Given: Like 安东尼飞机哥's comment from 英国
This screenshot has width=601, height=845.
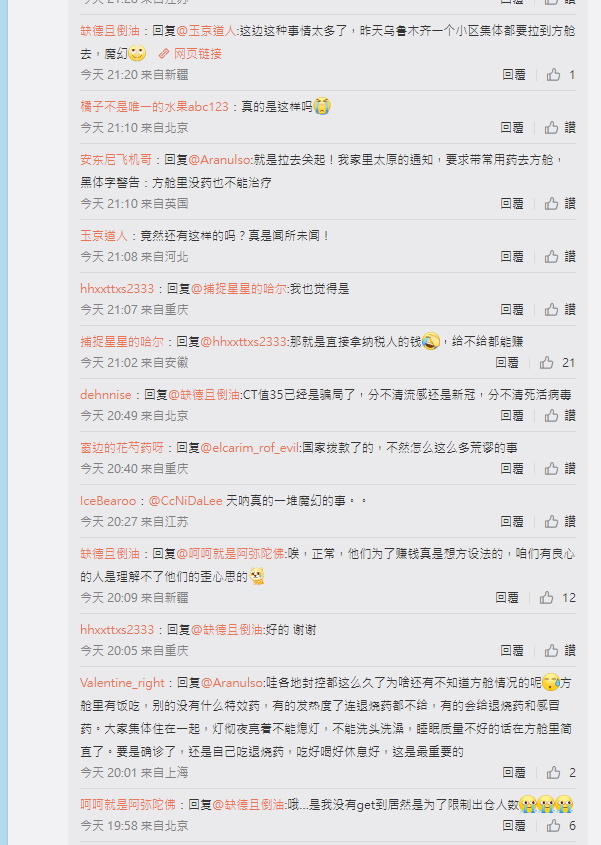Looking at the screenshot, I should click(551, 204).
